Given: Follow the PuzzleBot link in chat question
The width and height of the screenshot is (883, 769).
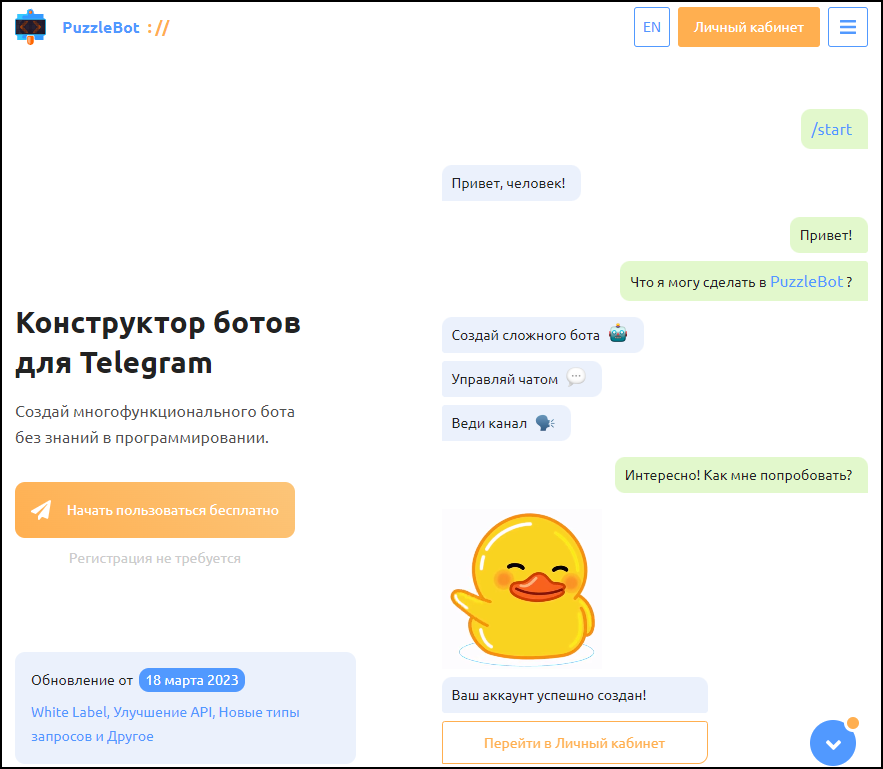Looking at the screenshot, I should click(x=806, y=281).
